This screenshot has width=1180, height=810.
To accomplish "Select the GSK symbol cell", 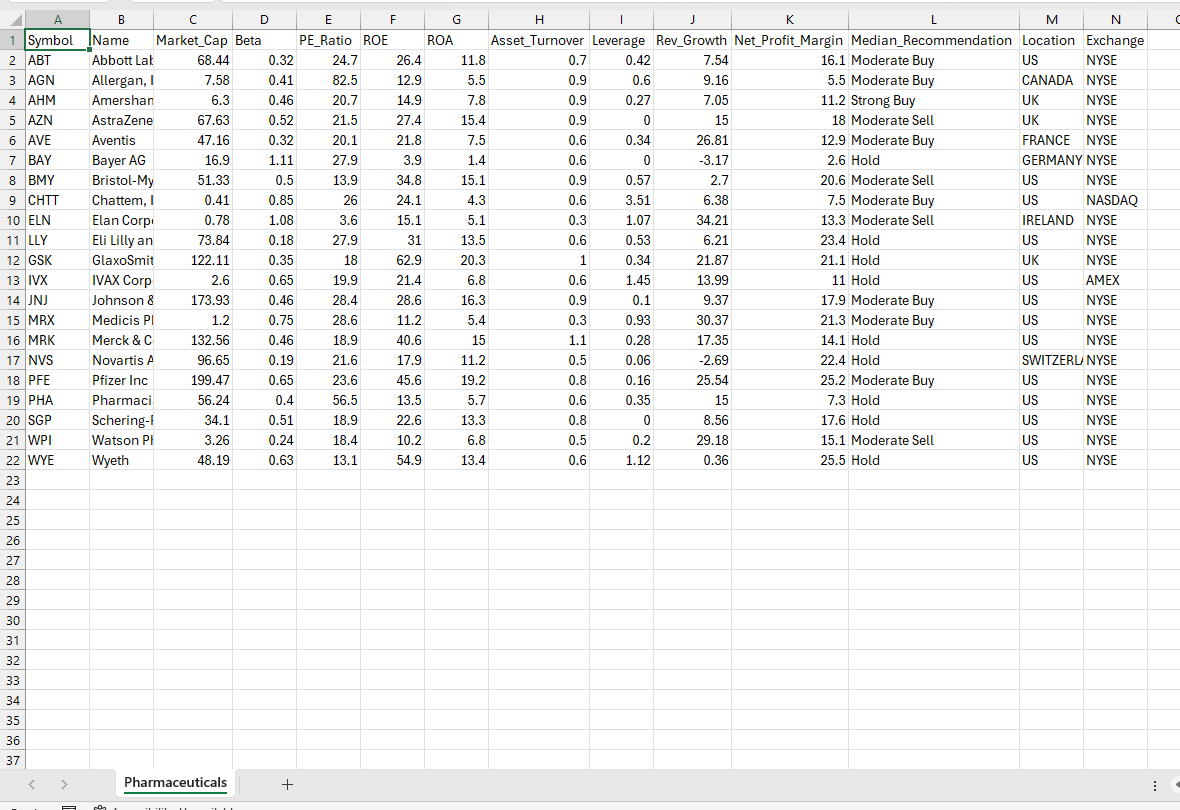I will tap(57, 260).
